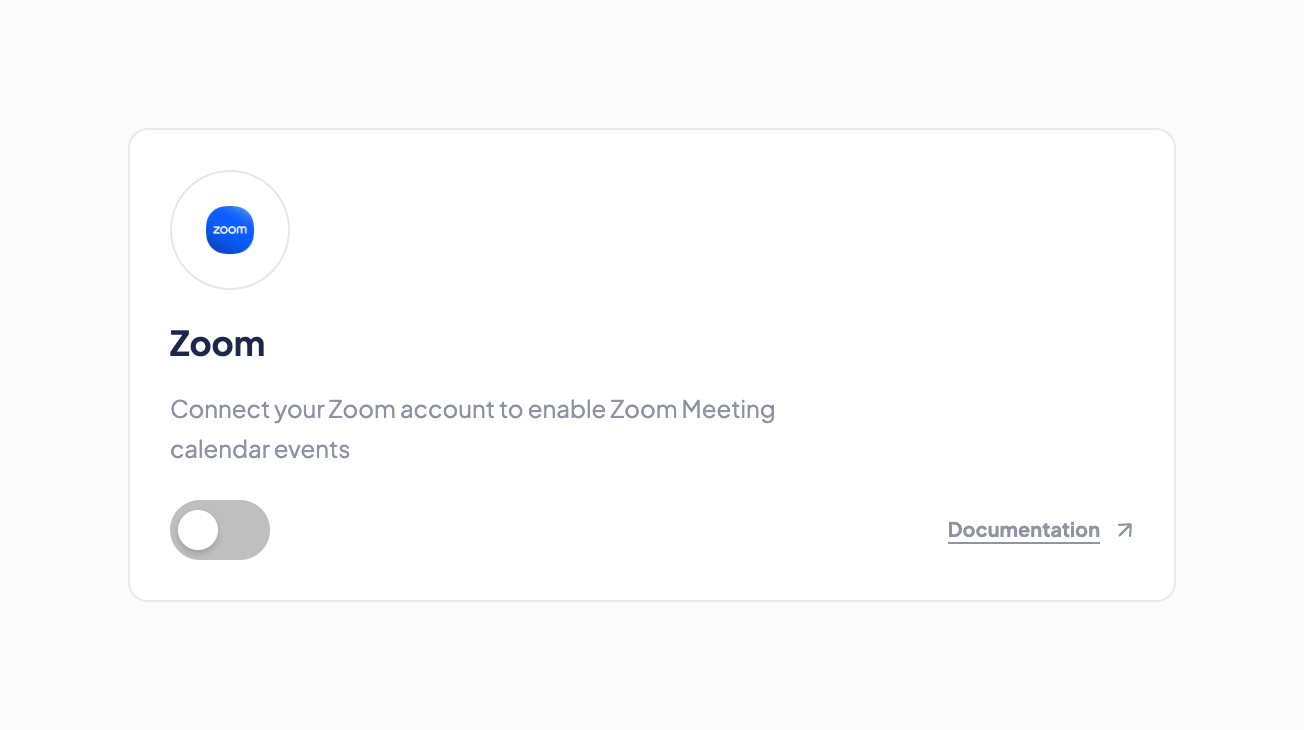Toggle the grey switch under the description
The height and width of the screenshot is (730, 1304).
220,530
